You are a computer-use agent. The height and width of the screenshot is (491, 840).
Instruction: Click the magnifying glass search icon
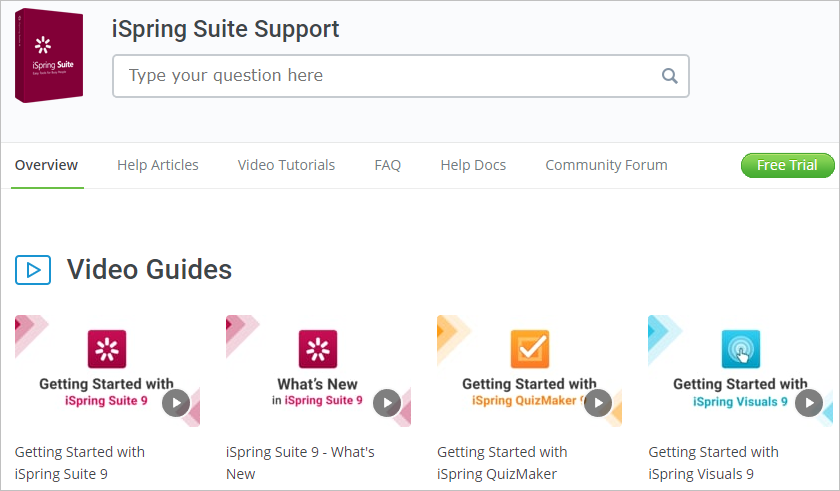click(669, 76)
